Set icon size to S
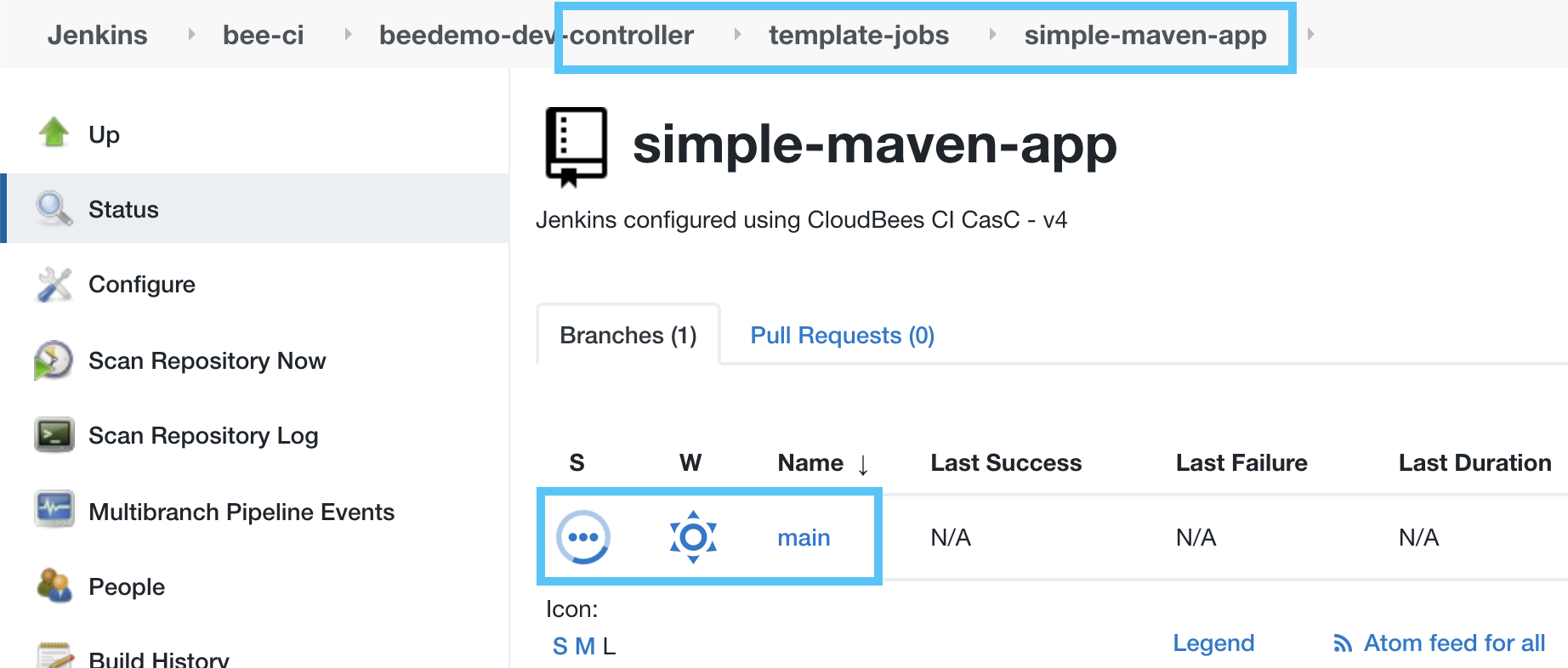The image size is (1568, 668). tap(560, 647)
